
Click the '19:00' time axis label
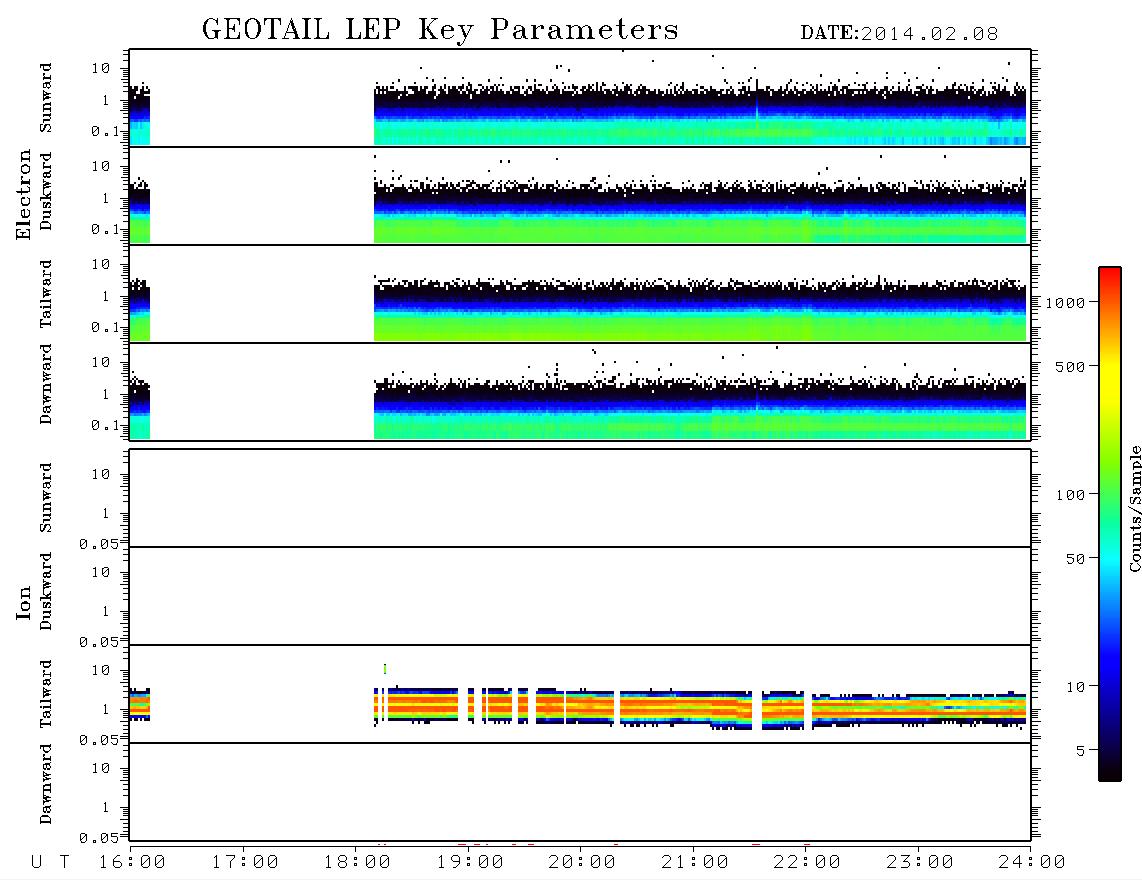click(470, 862)
